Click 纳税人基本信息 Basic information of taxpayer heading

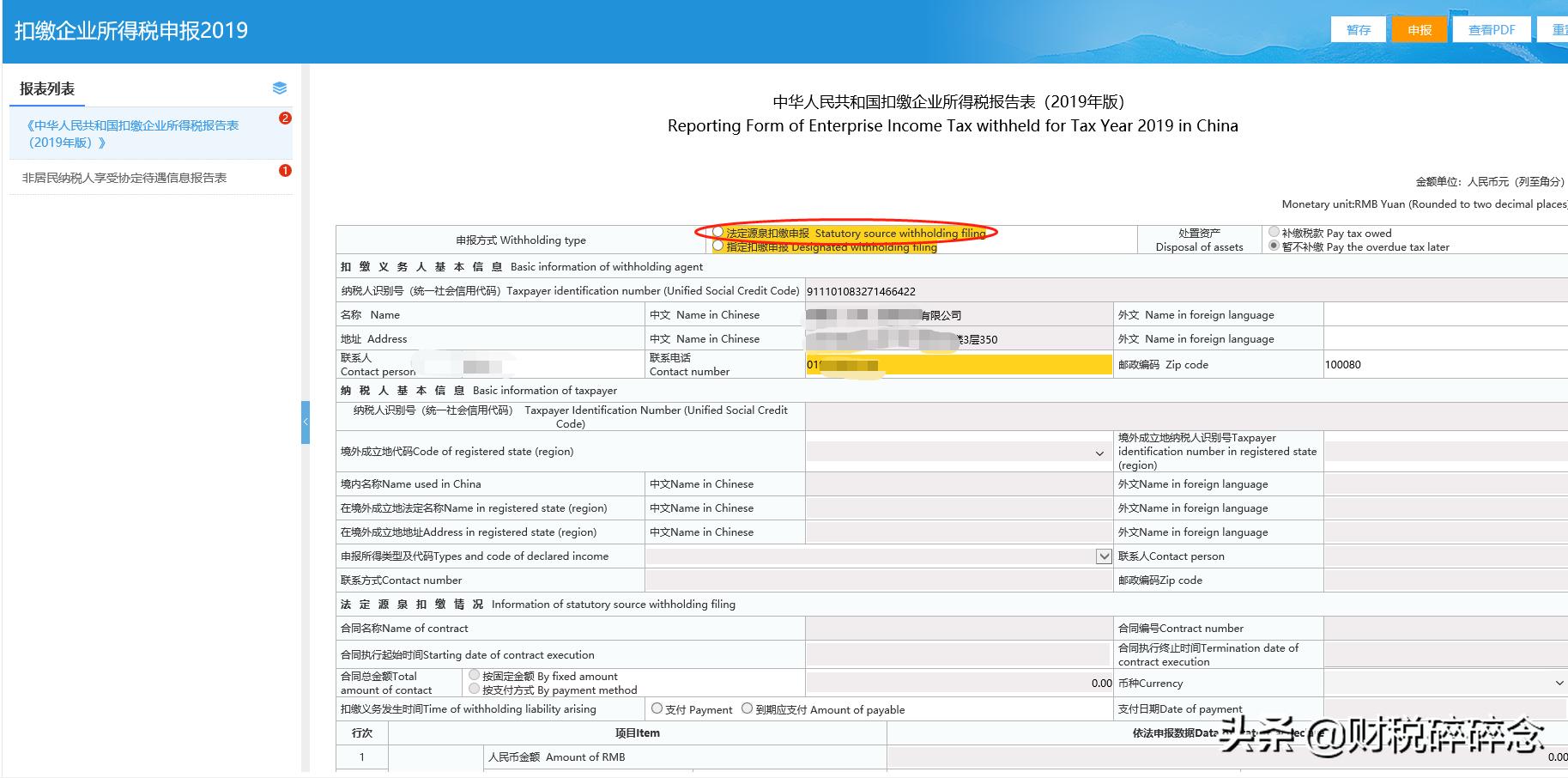tap(479, 391)
